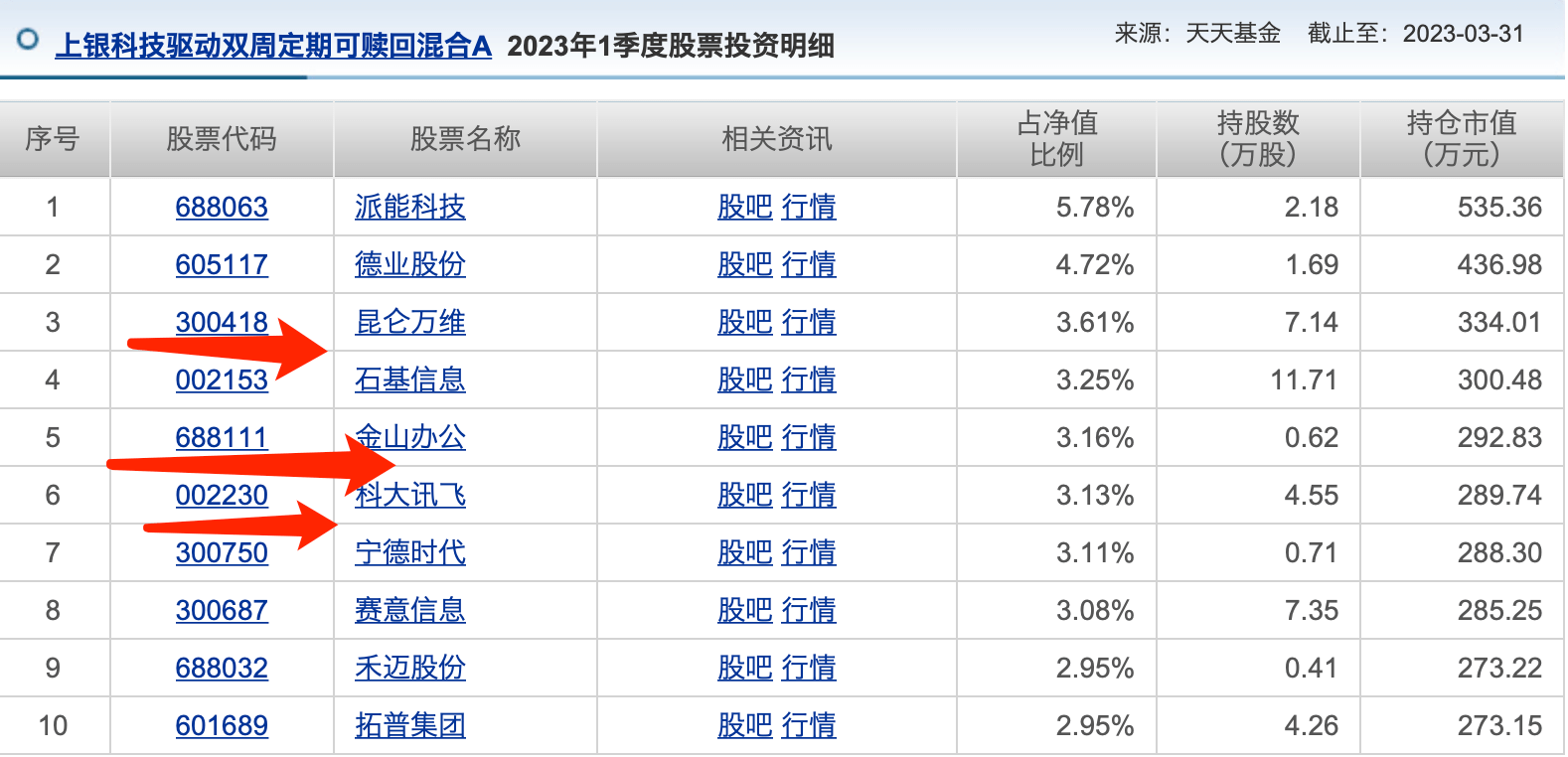Open stock code 601689 link
Viewport: 1568px width, 757px height.
click(x=222, y=726)
